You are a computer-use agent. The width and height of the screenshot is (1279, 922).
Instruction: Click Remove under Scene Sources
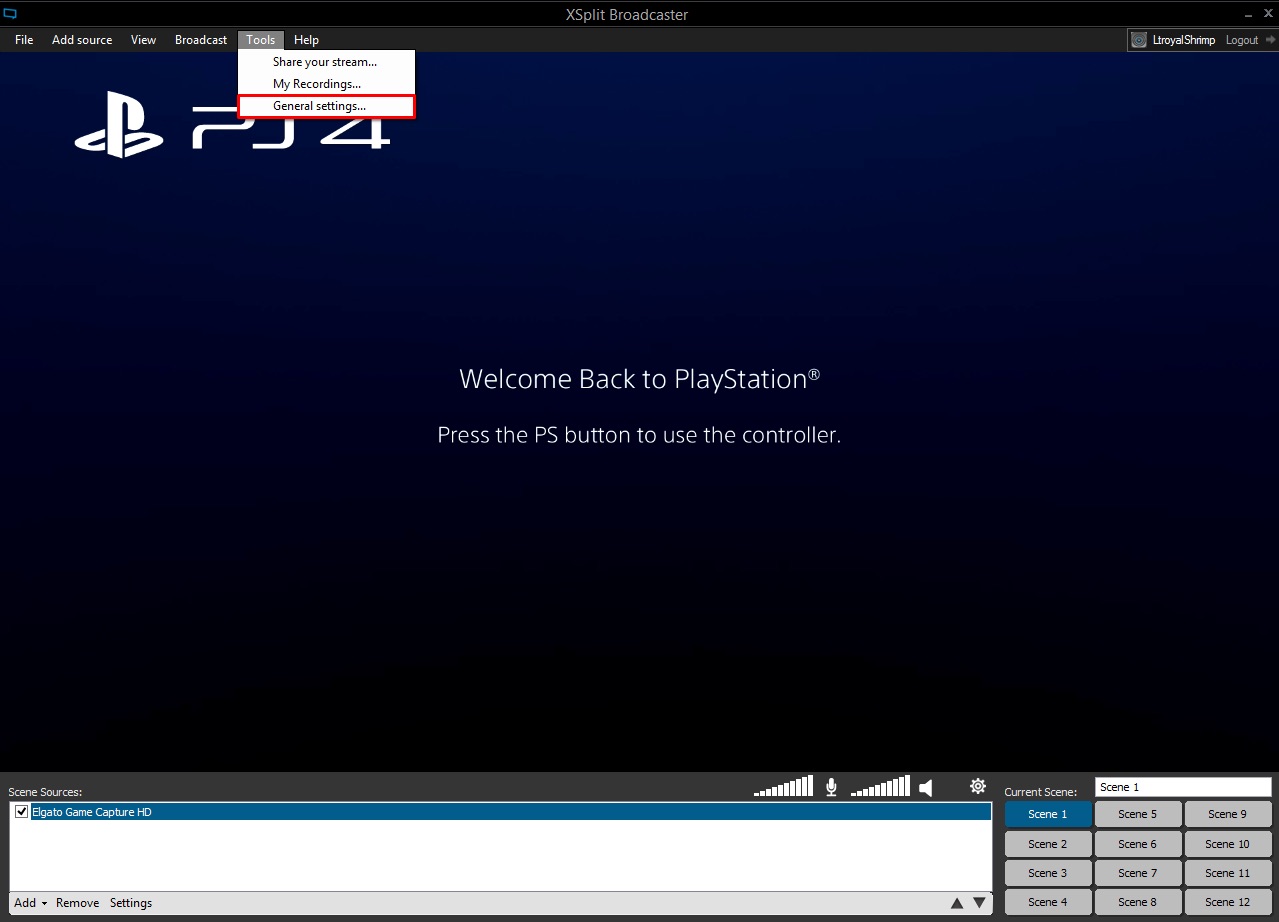[77, 903]
